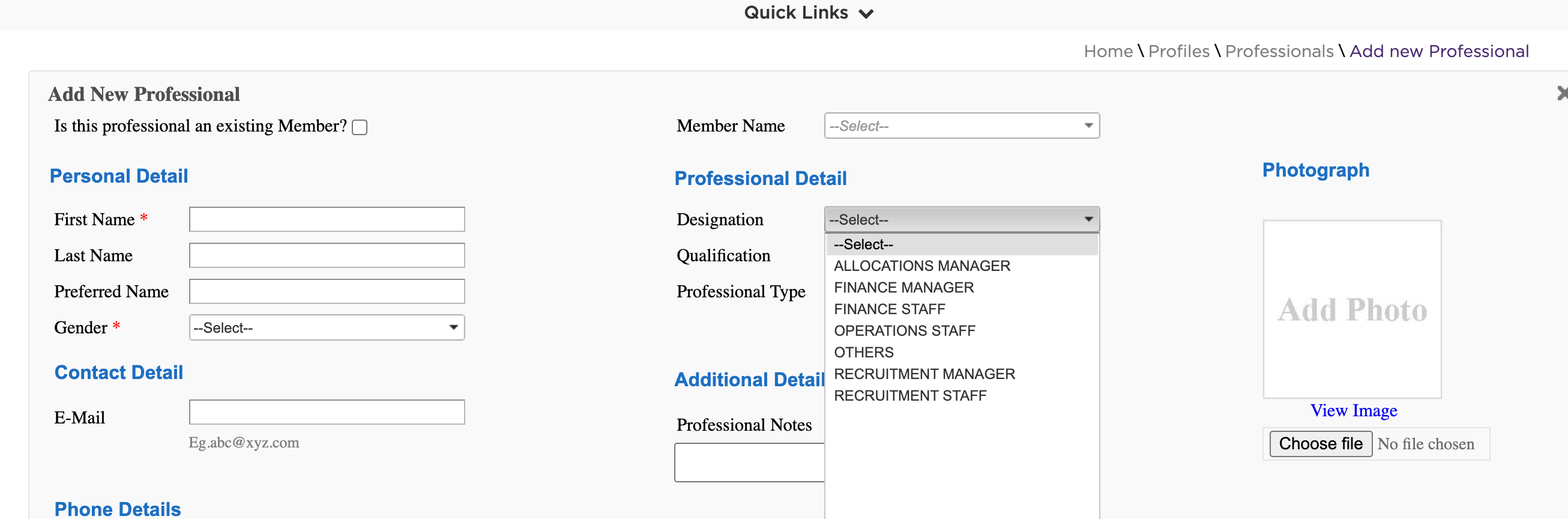Open the Gender dropdown

click(327, 327)
